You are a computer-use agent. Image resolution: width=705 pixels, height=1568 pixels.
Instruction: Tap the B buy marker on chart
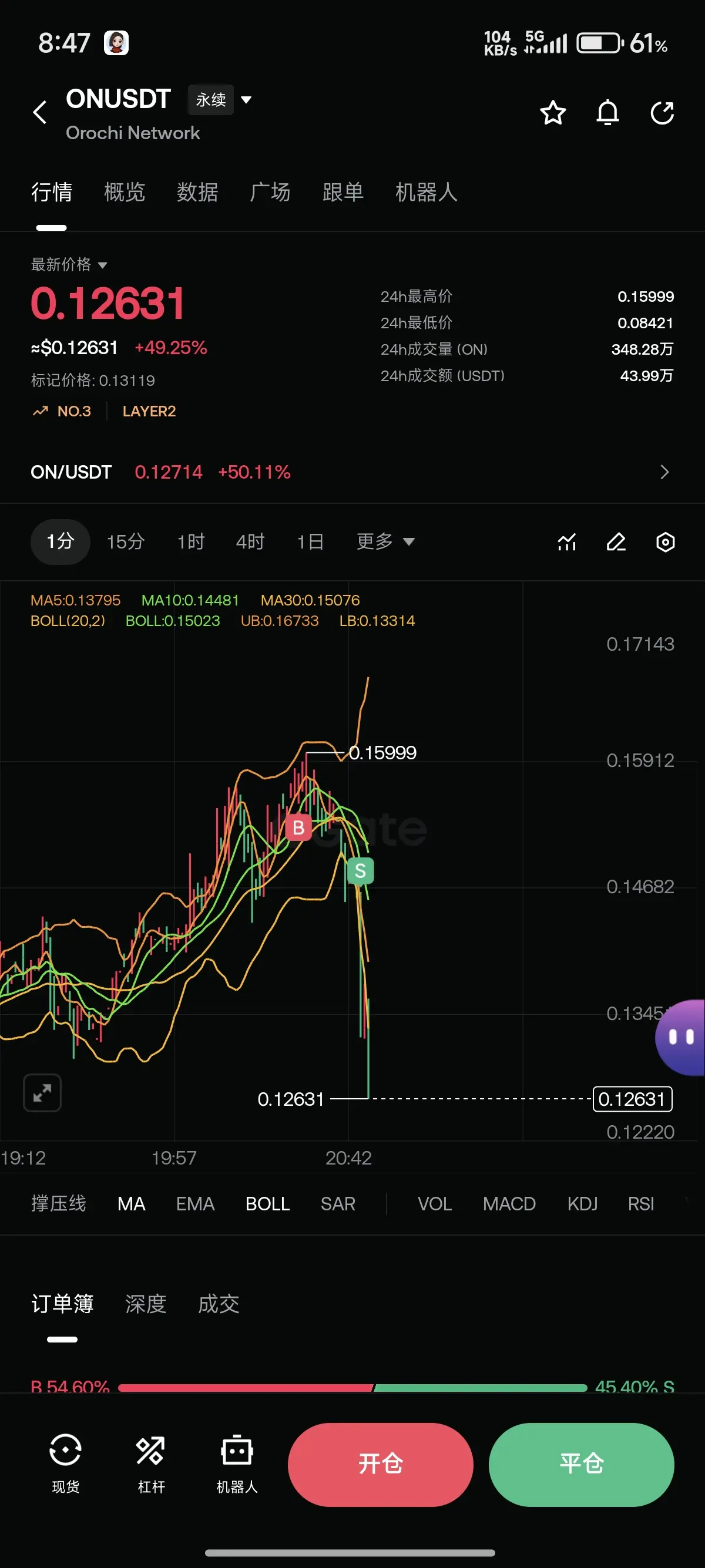298,827
